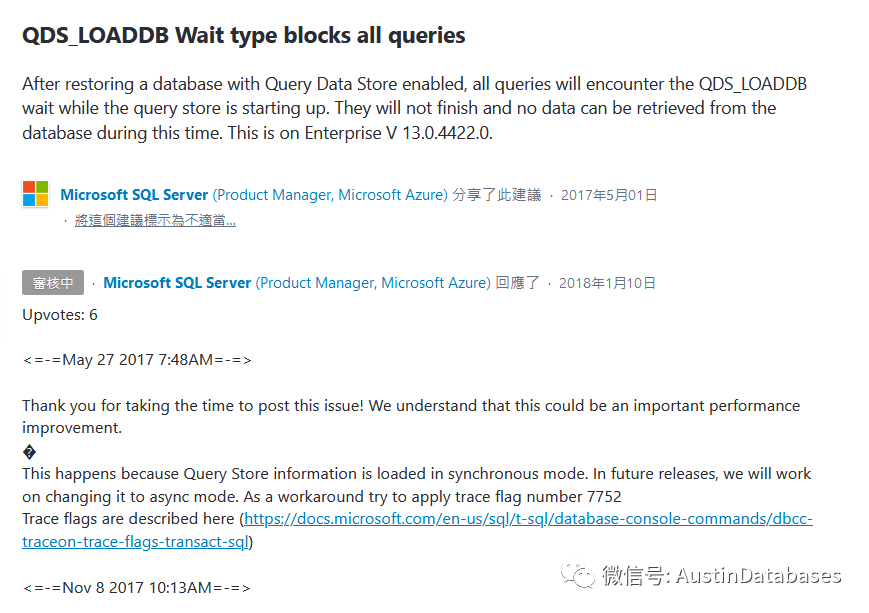Click Product Manager text beside 分享了此建議
The width and height of the screenshot is (869, 613).
tap(330, 195)
